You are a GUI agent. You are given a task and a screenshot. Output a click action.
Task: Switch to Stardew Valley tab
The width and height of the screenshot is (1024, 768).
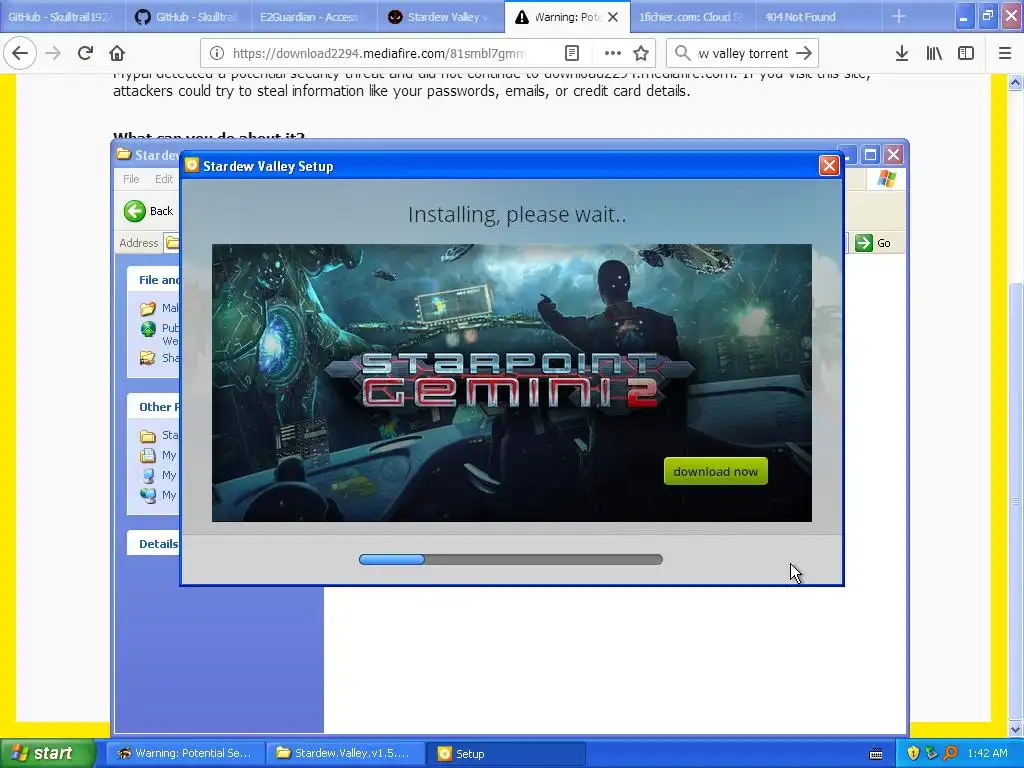pos(440,17)
